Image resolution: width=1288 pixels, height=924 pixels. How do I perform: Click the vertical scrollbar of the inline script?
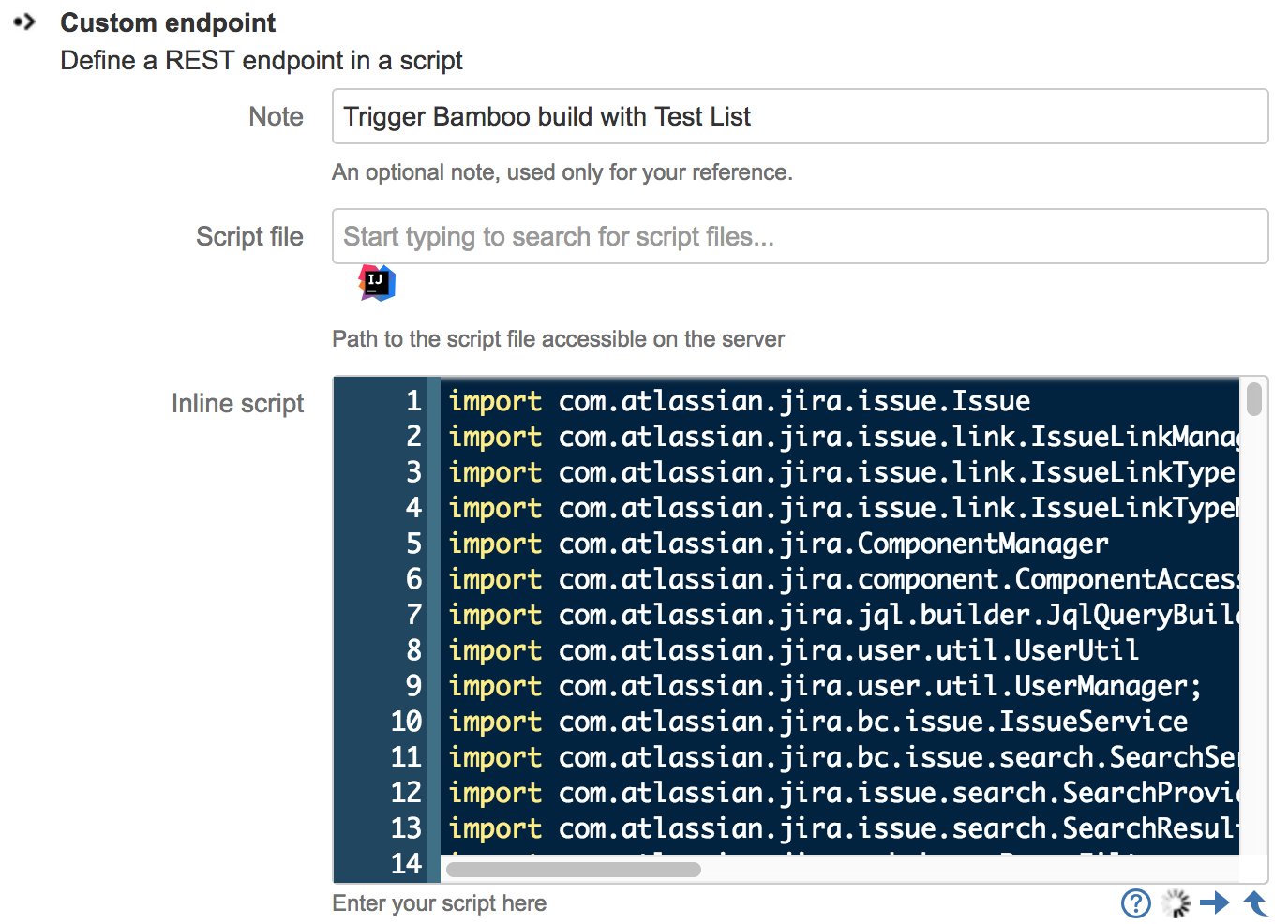click(x=1253, y=399)
